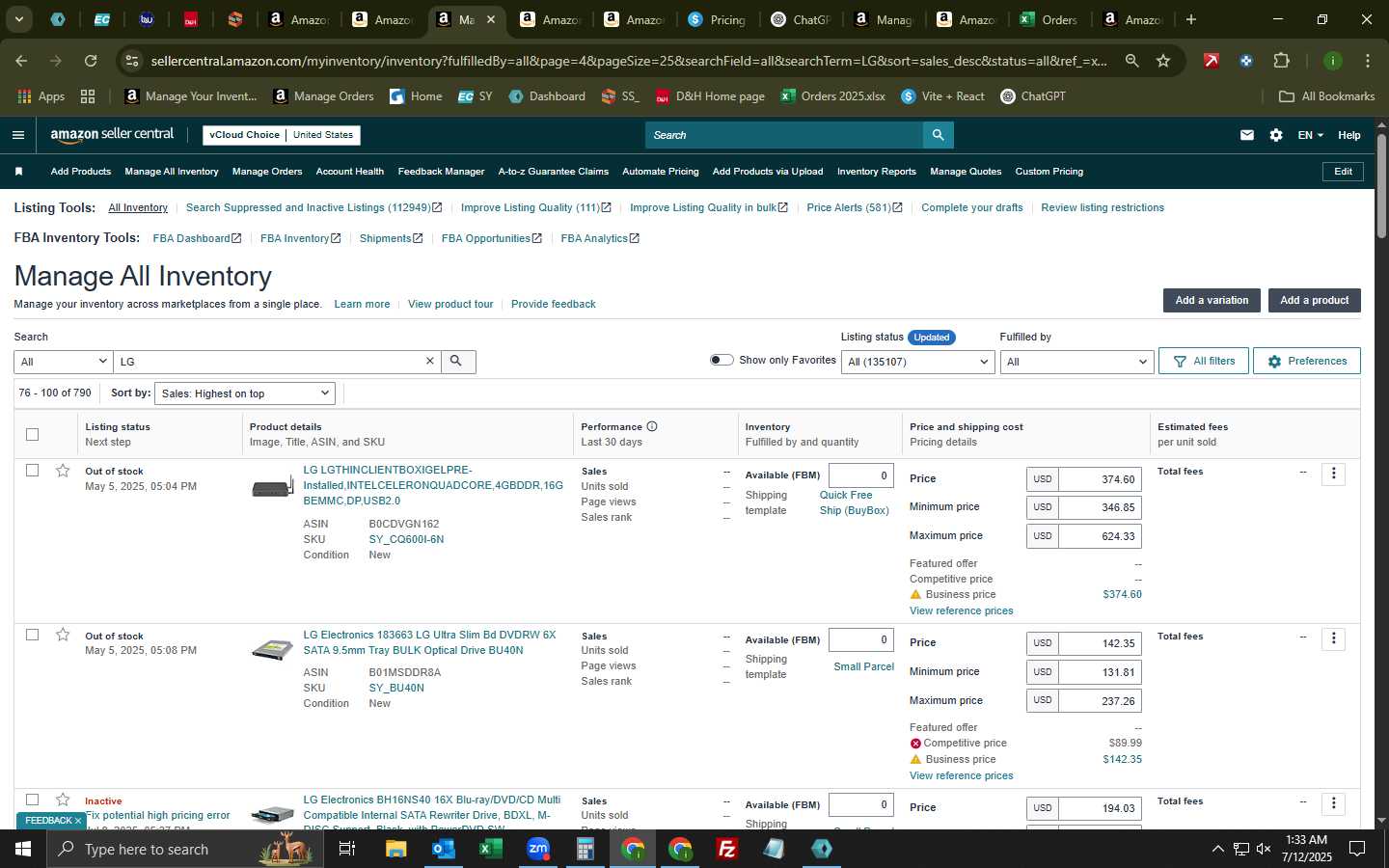1389x868 pixels.
Task: Favorite the LG BH16NS40 listing star
Action: [63, 800]
